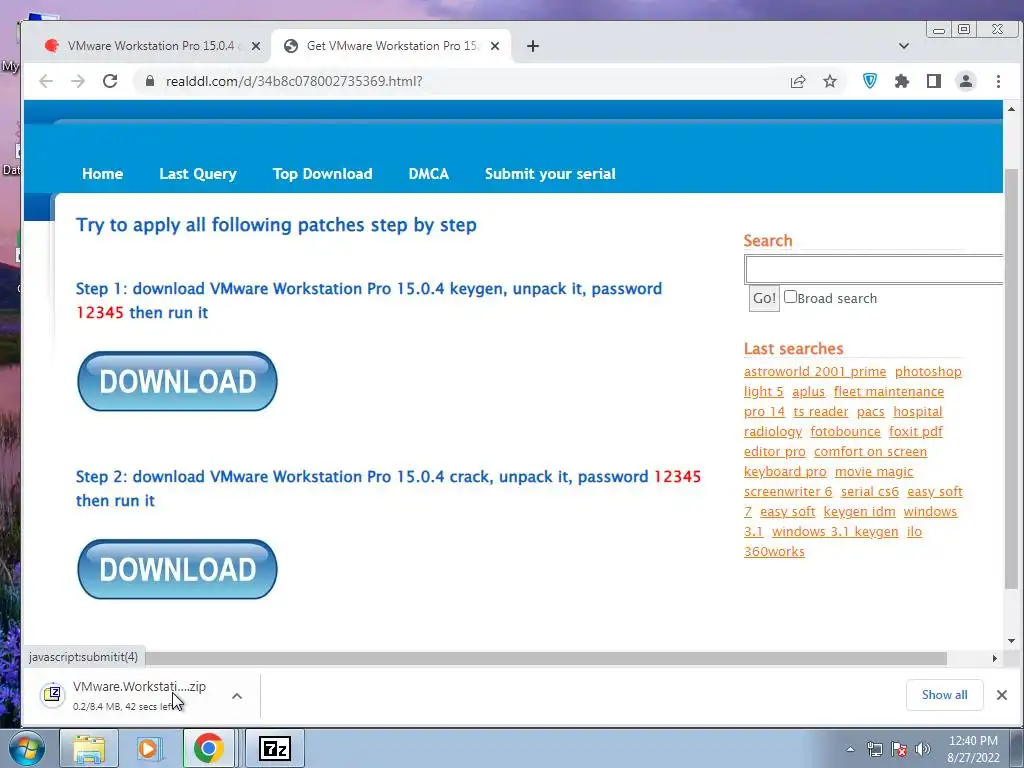Click the vertical scrollbar down arrow
Viewport: 1024px width, 768px height.
click(x=1011, y=641)
